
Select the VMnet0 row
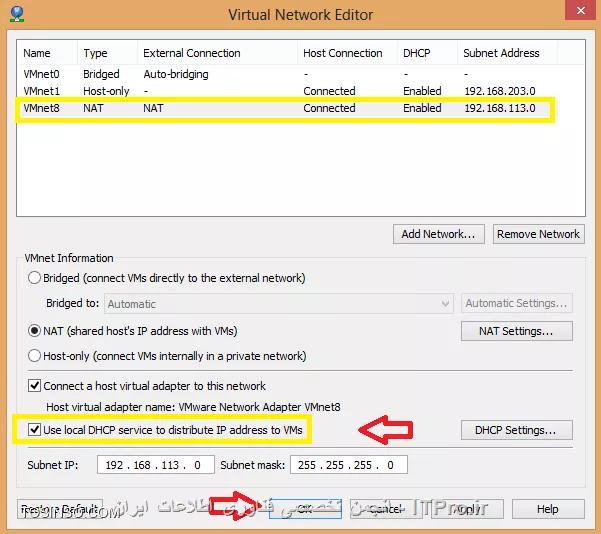tap(287, 74)
